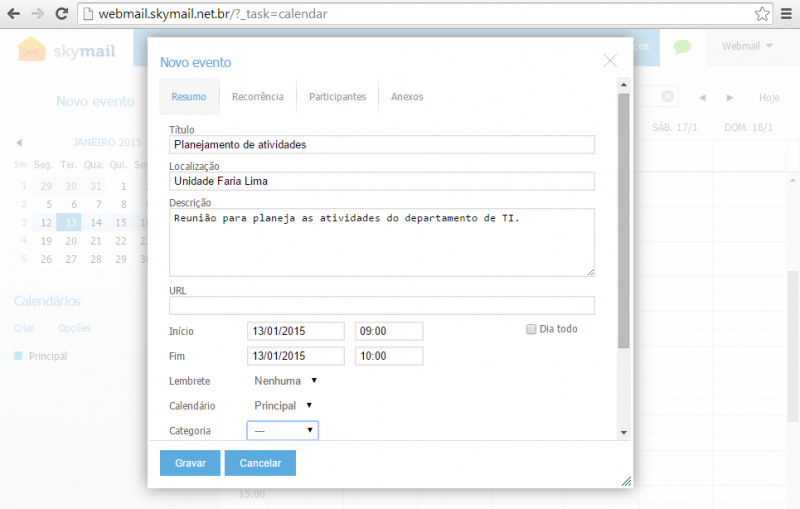
Task: Select day 6 in mini calendar
Action: [x=73, y=205]
